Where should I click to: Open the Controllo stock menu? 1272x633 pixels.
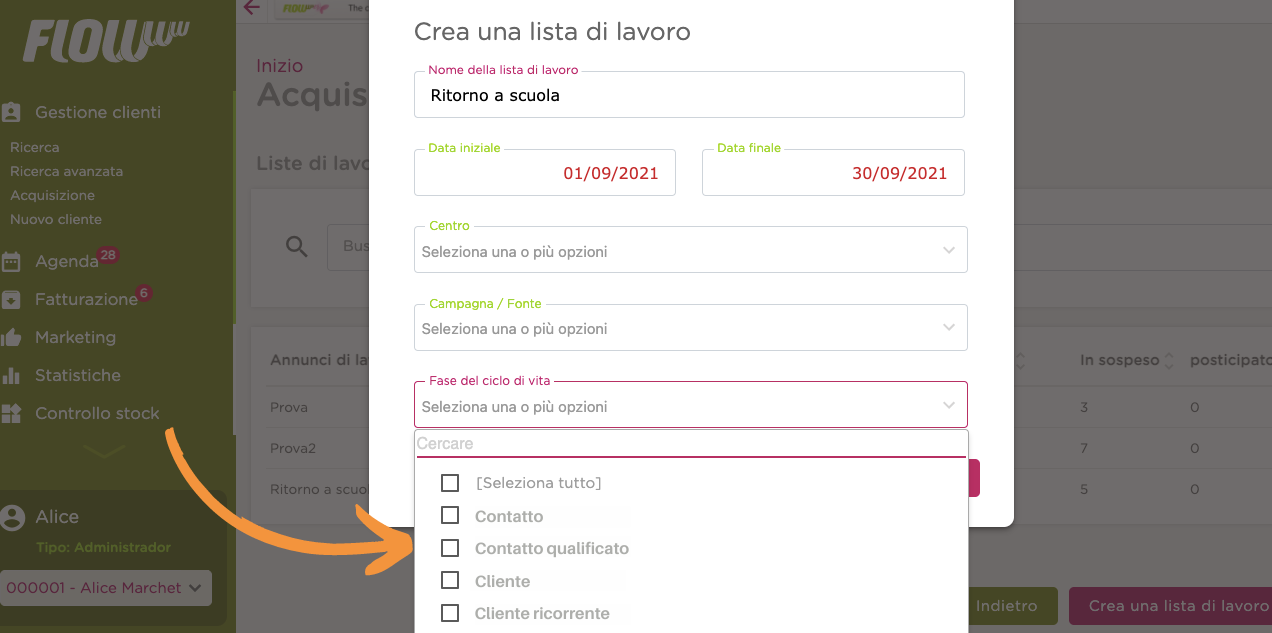coord(97,413)
